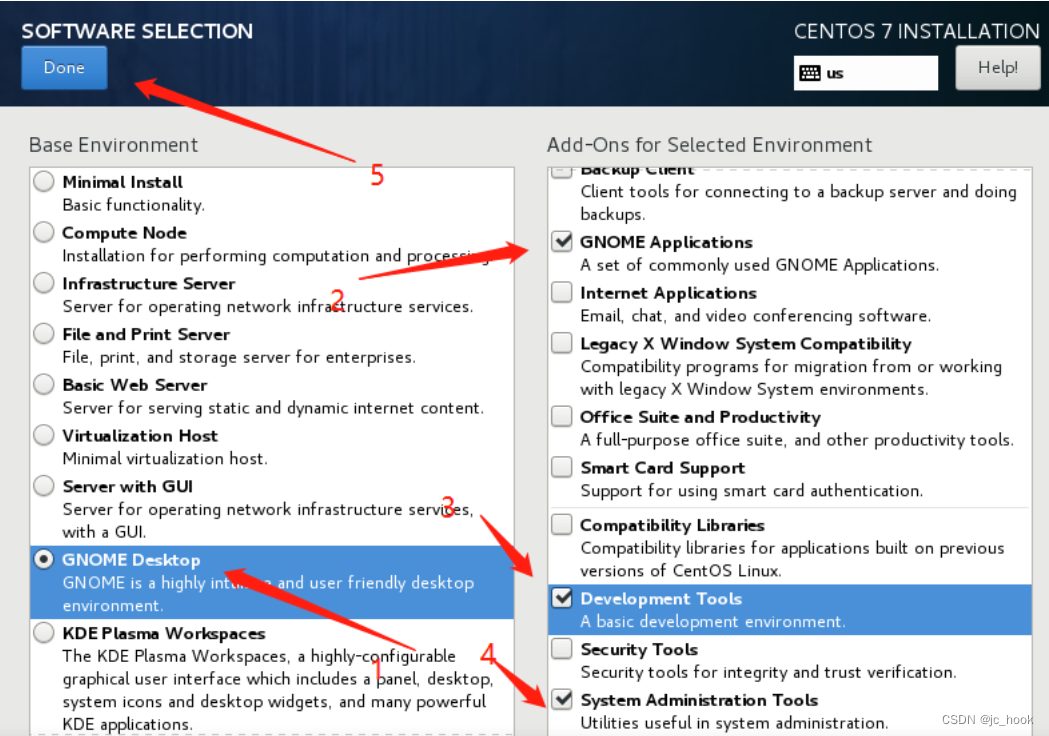Choose Infrastructure Server environment

coord(44,283)
